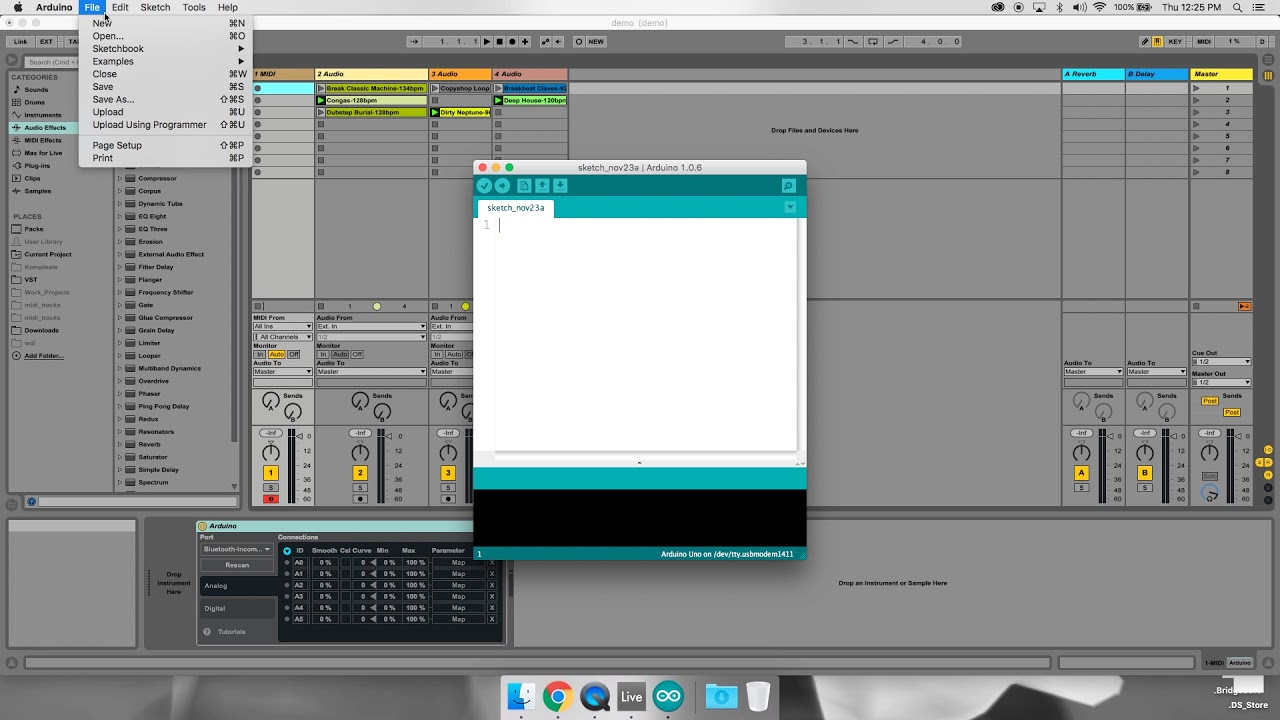The height and width of the screenshot is (720, 1280).
Task: Launch the Deep House clip play triangle
Action: pyautogui.click(x=498, y=100)
